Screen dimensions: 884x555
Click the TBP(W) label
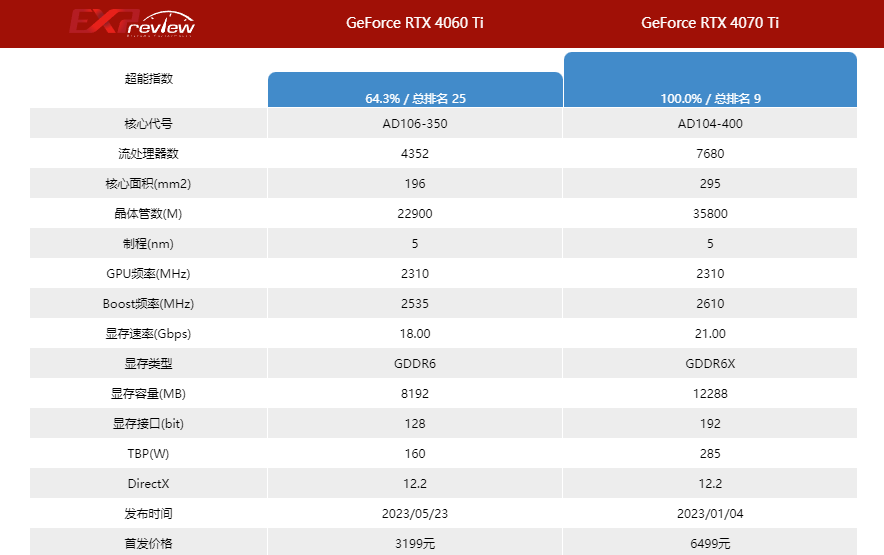coord(148,453)
